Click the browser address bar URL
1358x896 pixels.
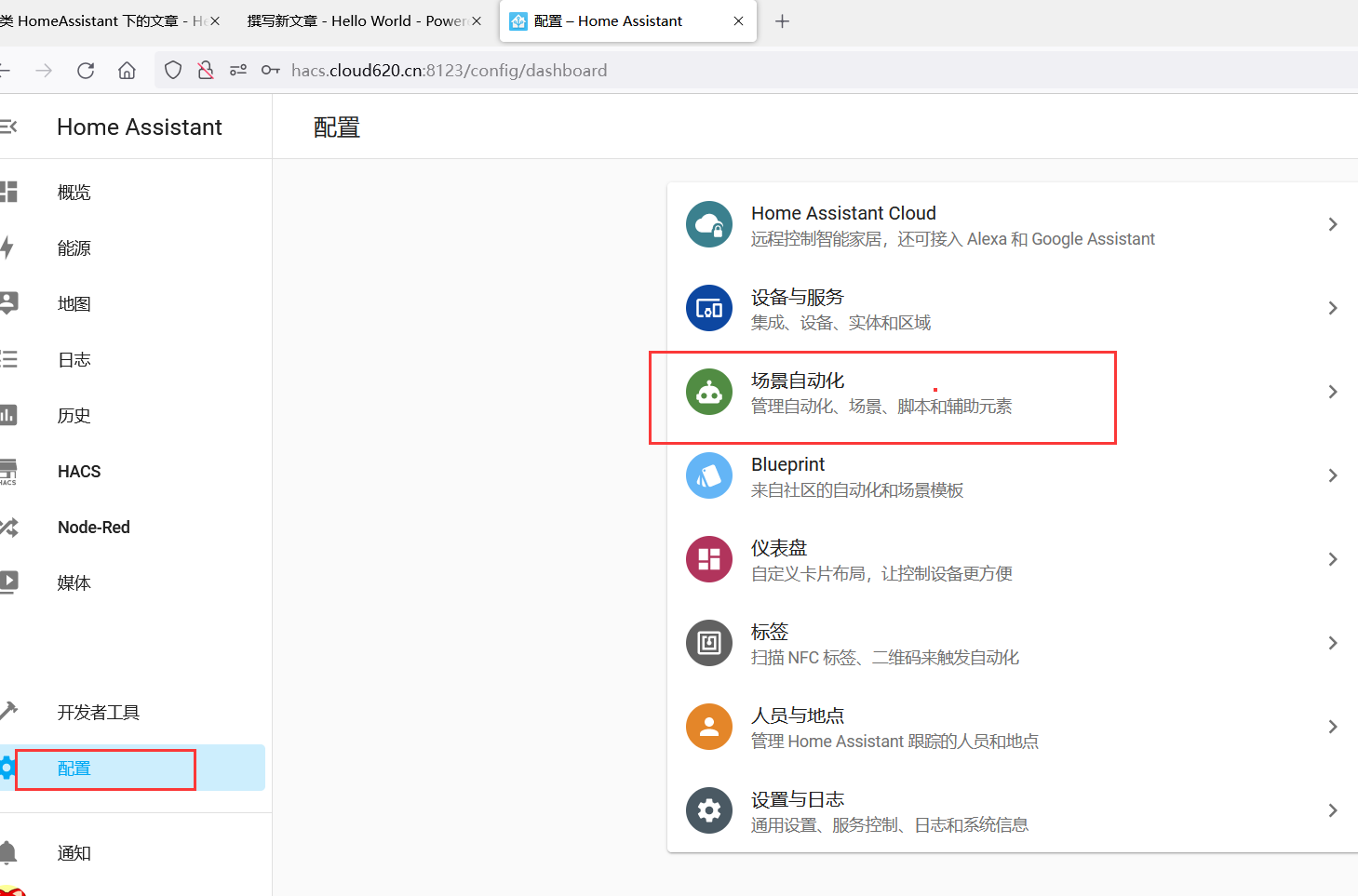click(449, 71)
